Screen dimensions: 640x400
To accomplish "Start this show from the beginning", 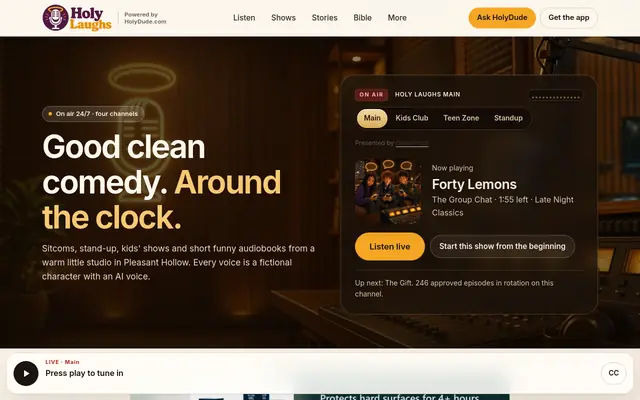I will tap(502, 247).
